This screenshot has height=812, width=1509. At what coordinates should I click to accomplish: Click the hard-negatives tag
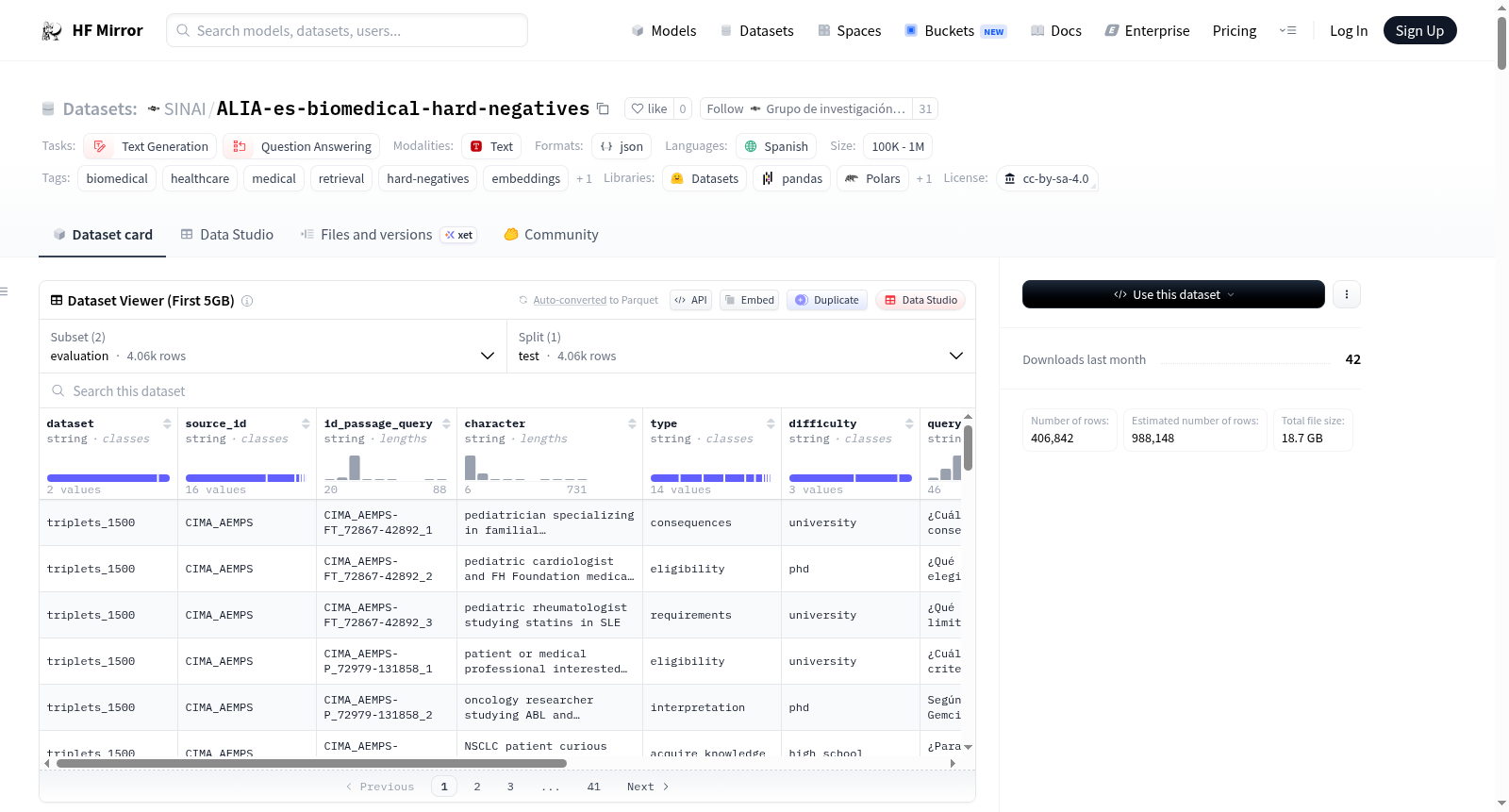[x=428, y=178]
